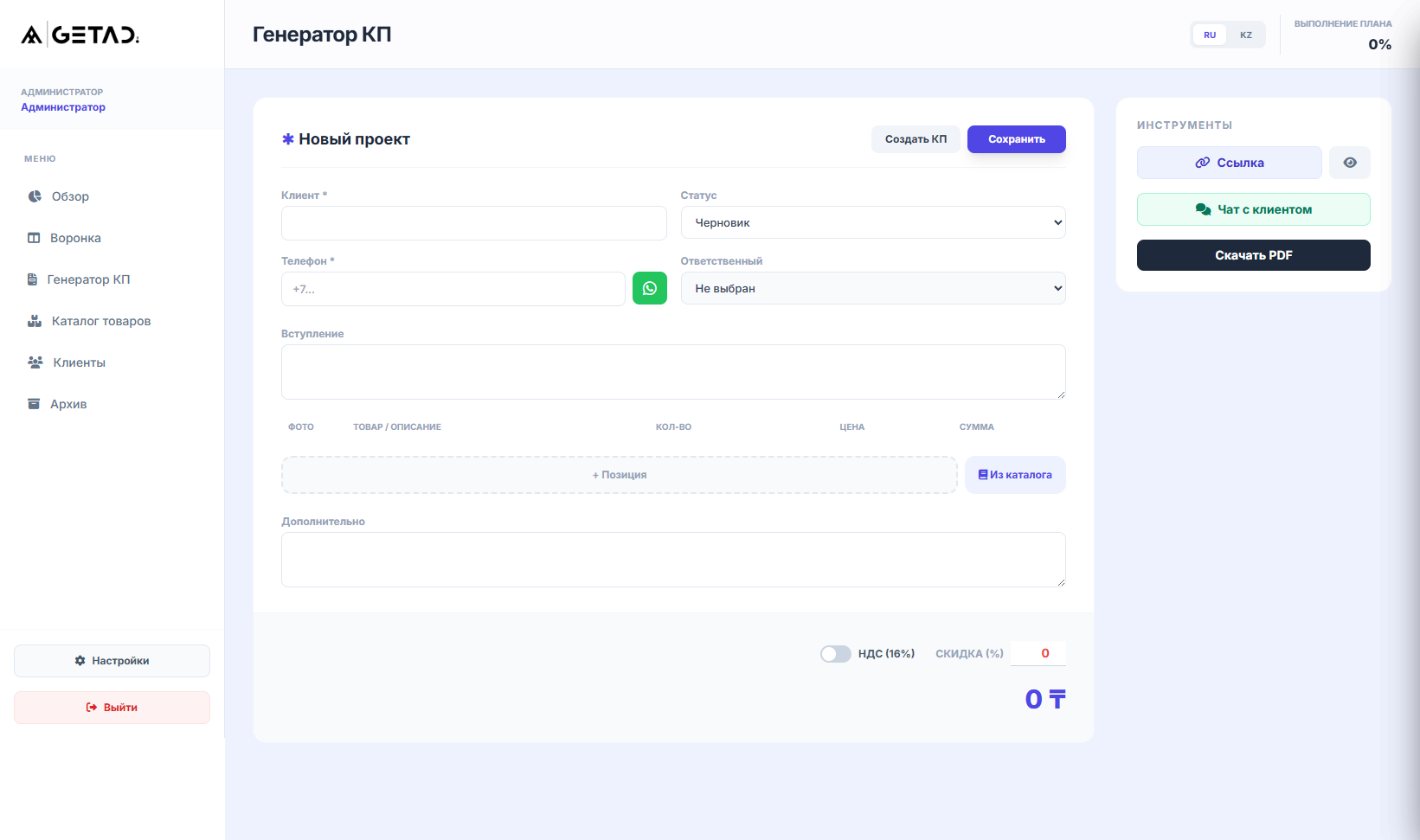This screenshot has height=840, width=1420.
Task: Select RU language tab
Action: (x=1209, y=35)
